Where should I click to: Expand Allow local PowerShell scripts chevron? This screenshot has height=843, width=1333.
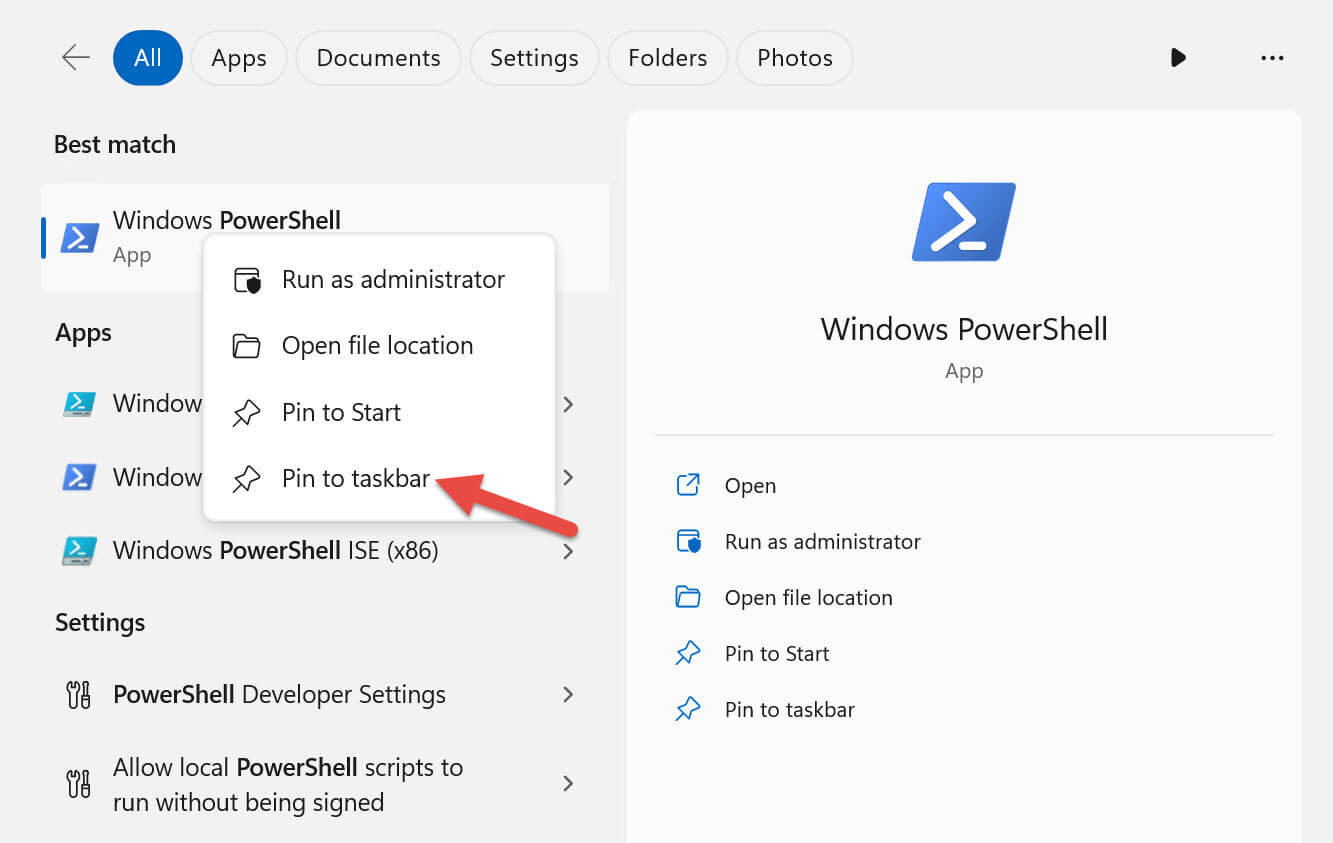pos(568,784)
